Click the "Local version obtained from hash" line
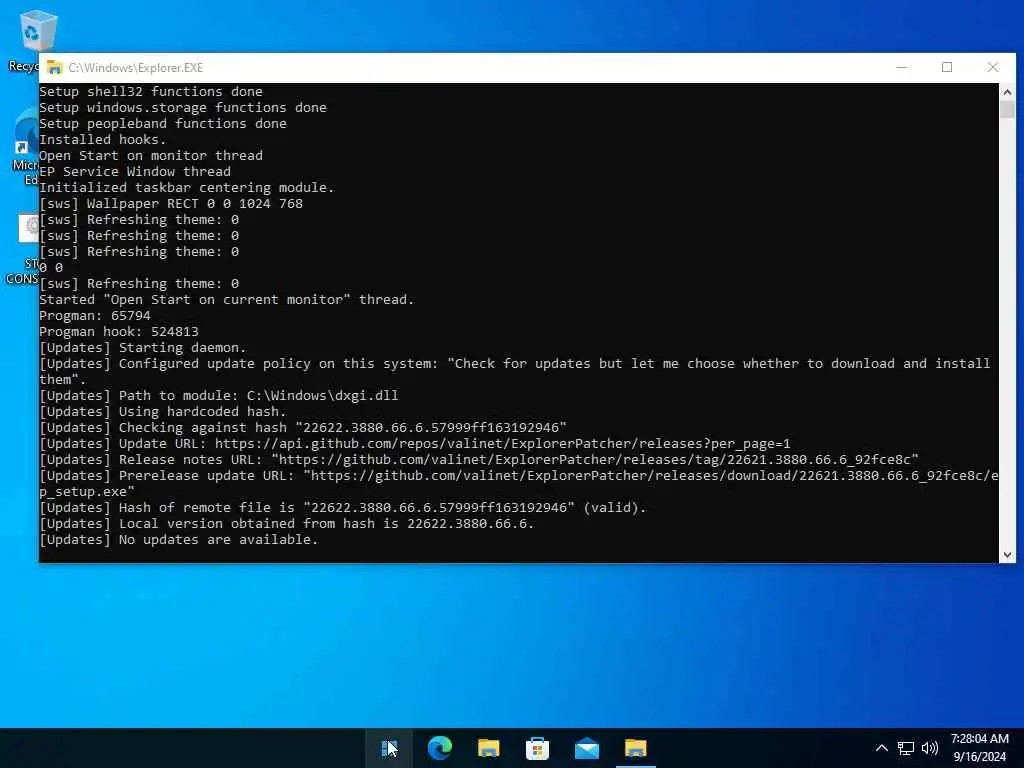The height and width of the screenshot is (768, 1024). tap(287, 524)
